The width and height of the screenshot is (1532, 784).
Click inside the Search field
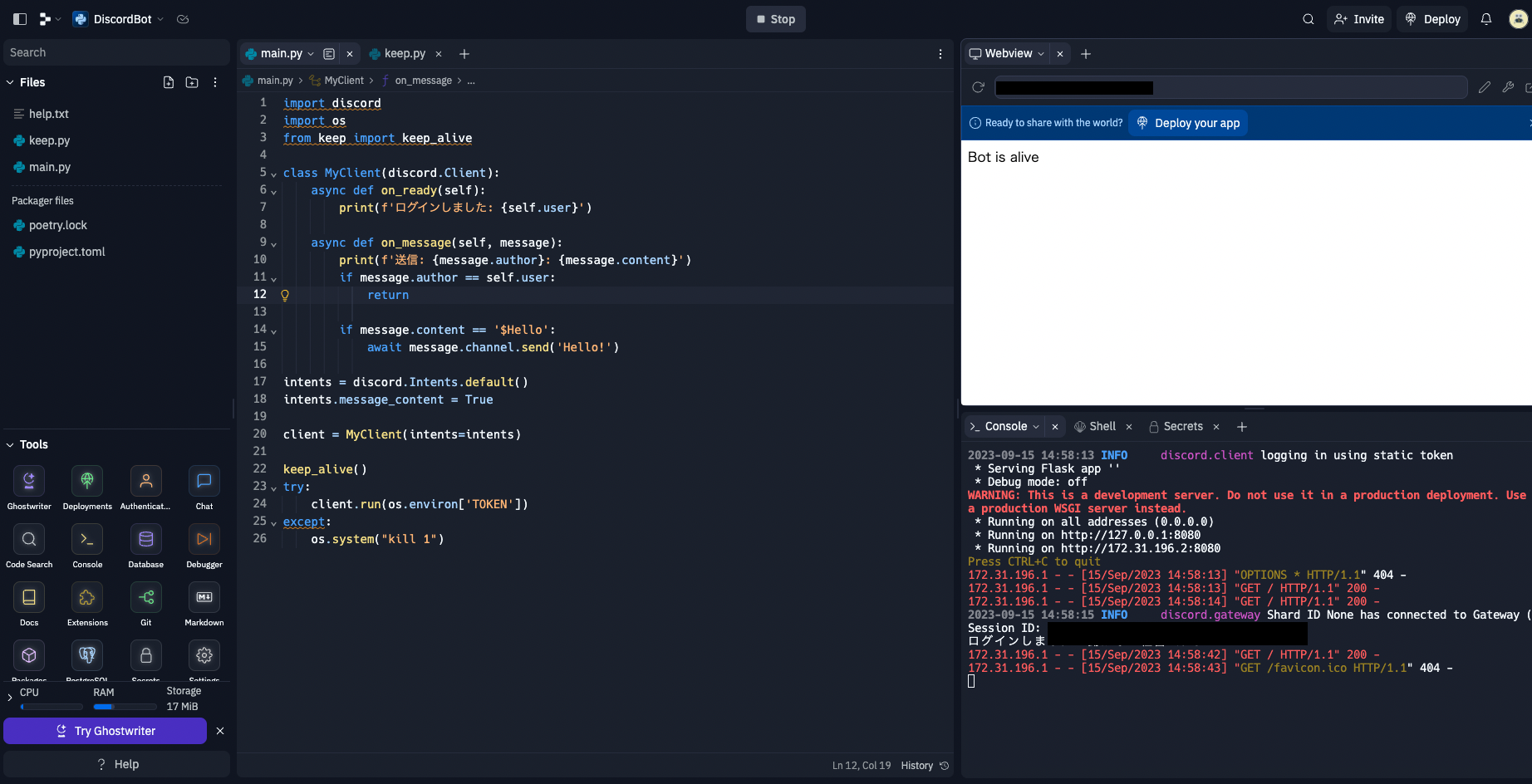[x=116, y=51]
